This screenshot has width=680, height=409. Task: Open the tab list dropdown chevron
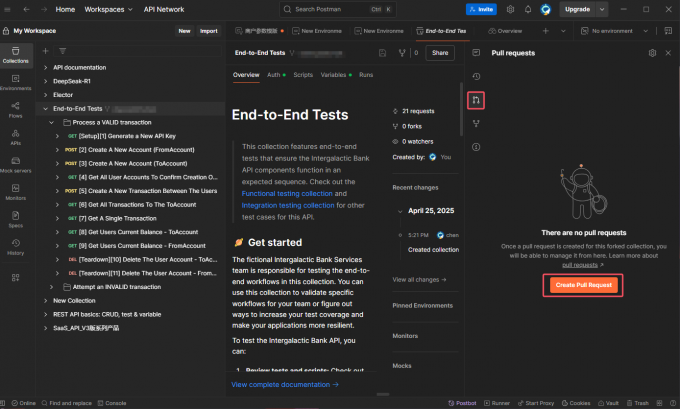[x=563, y=31]
